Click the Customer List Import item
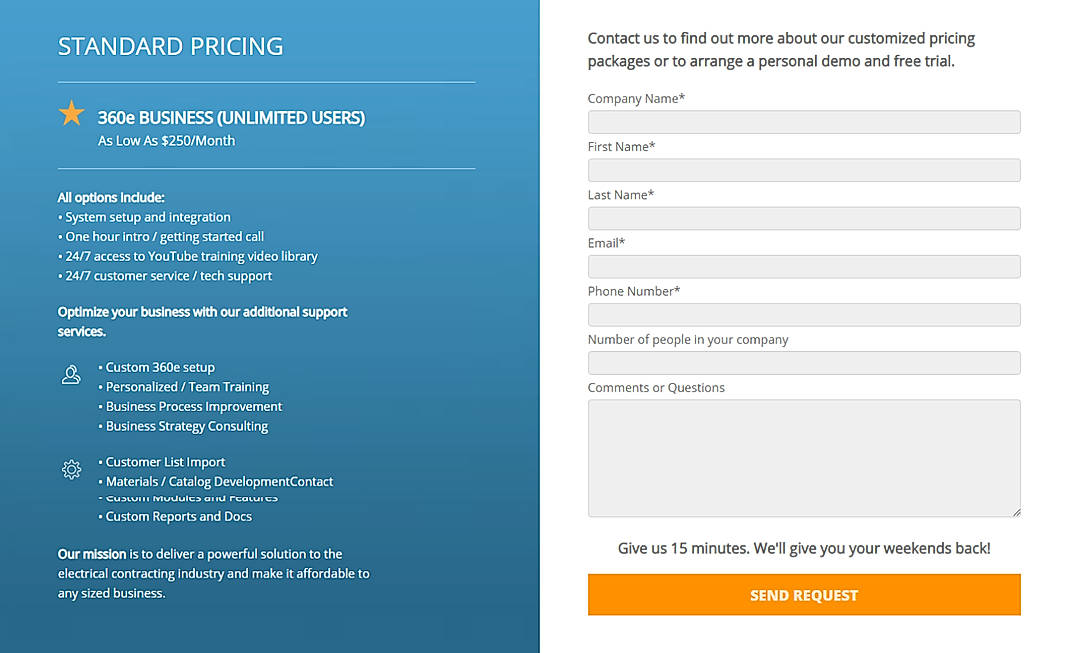Screen dimensions: 1070x653 click(x=162, y=462)
